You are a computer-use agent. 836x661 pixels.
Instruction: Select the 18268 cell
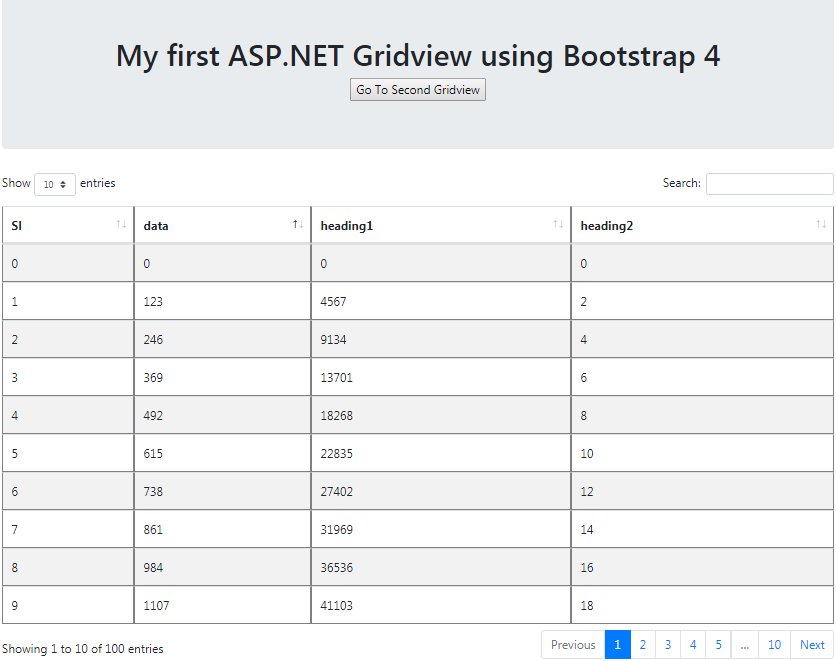coord(441,415)
